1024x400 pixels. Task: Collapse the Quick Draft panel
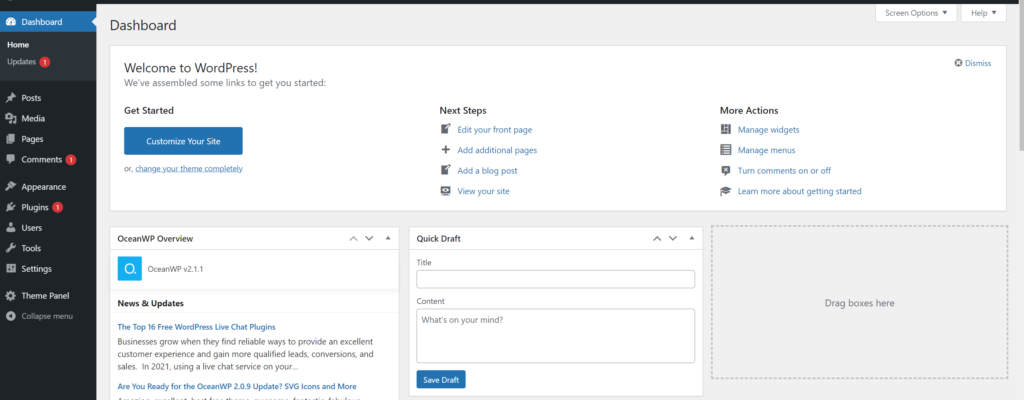tap(692, 239)
